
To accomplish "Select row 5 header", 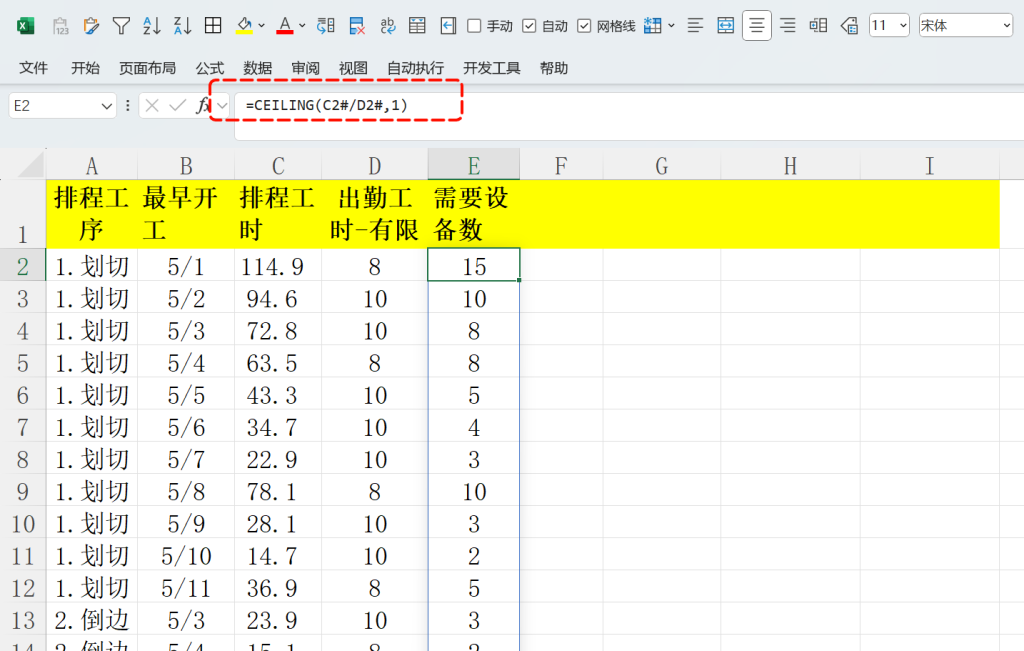I will click(x=23, y=362).
